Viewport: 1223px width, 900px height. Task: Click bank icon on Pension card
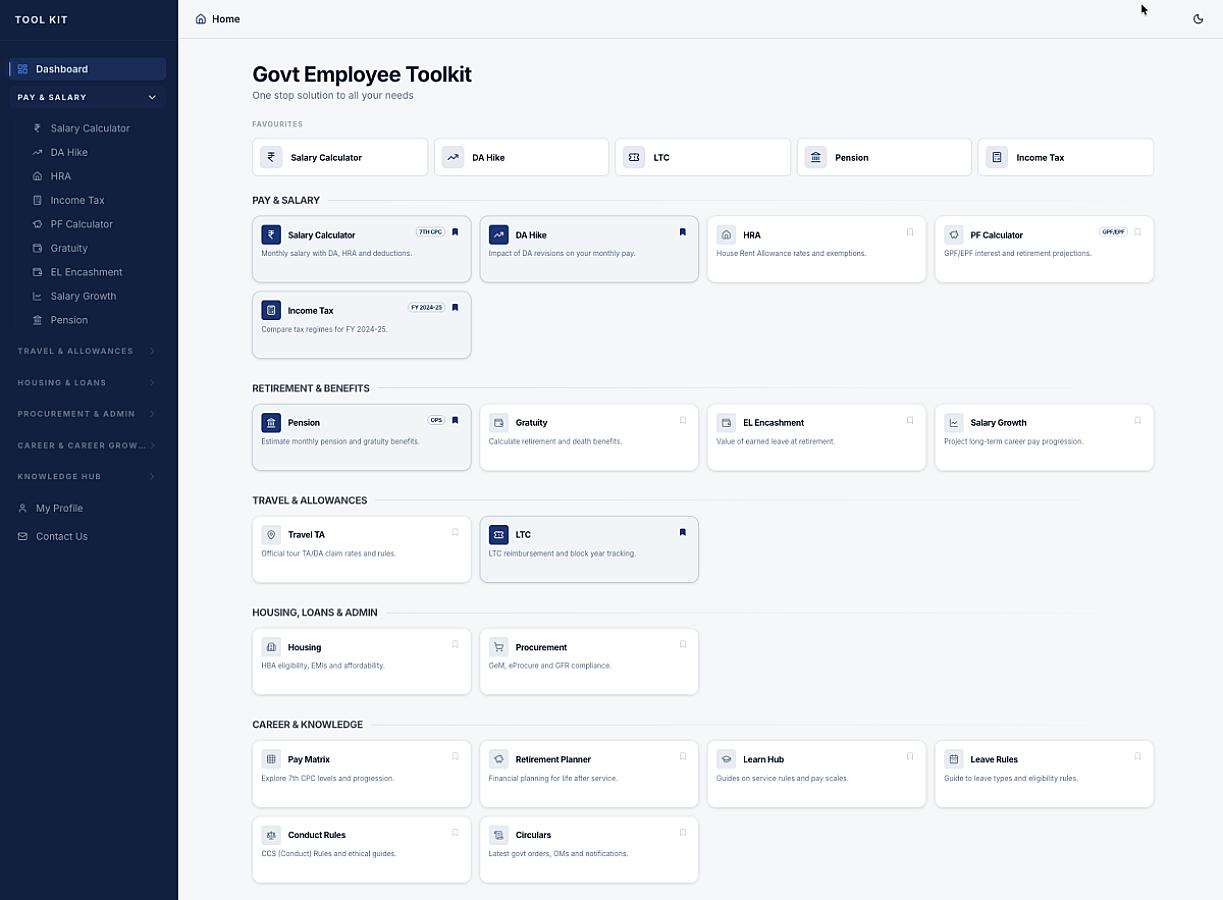pyautogui.click(x=271, y=423)
